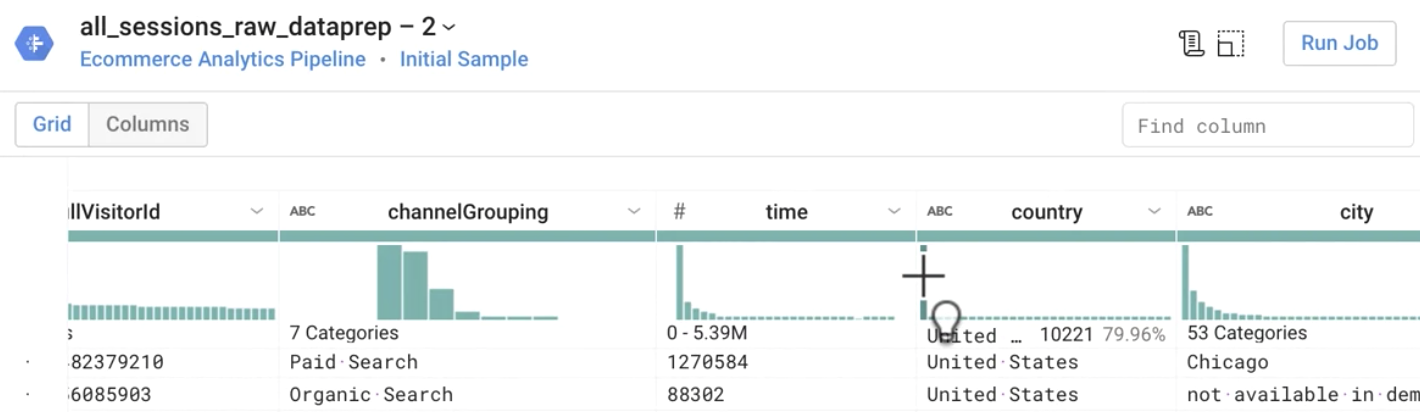Open the recipe scroll icon
The image size is (1420, 412).
1191,43
